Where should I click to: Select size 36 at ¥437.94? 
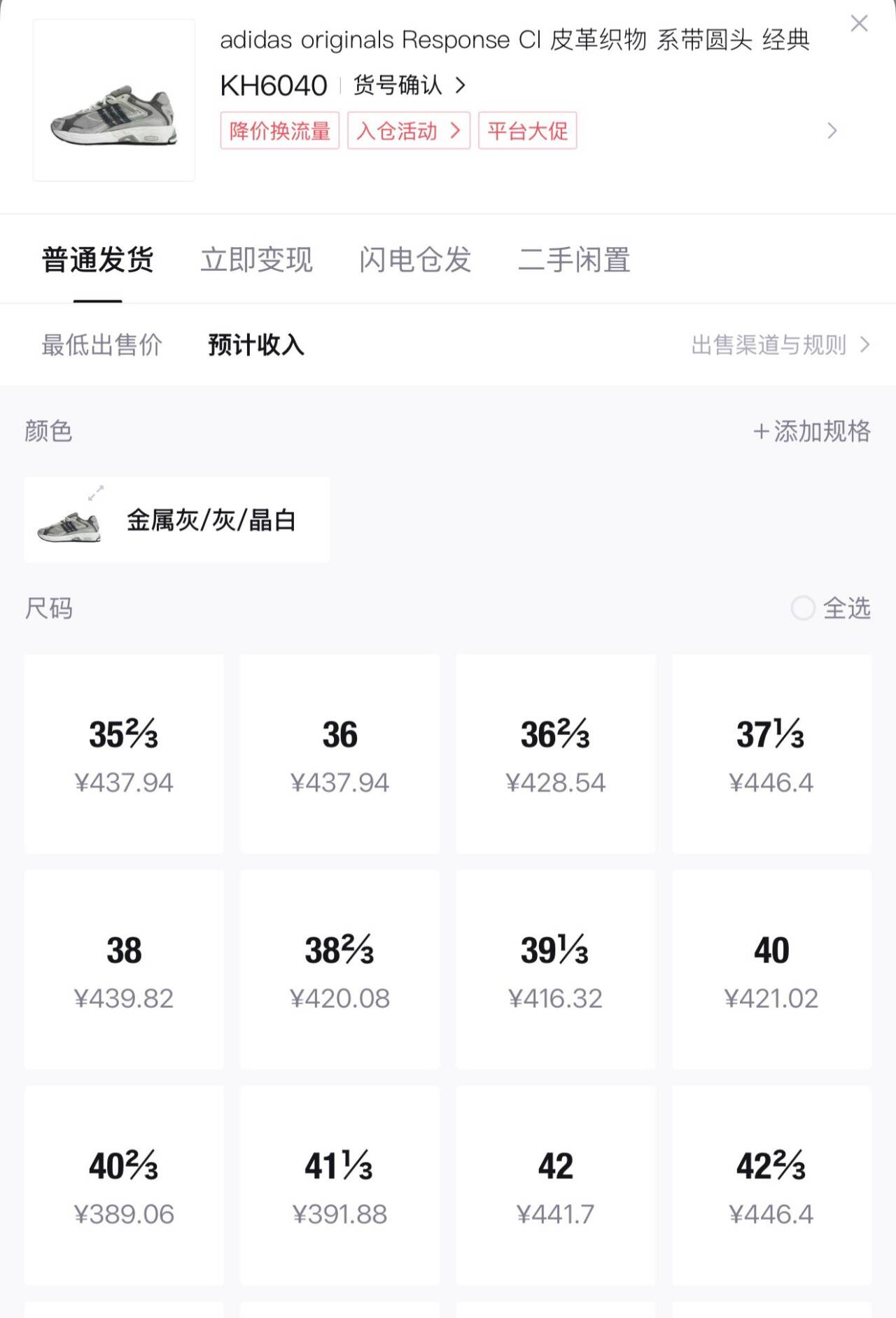point(340,754)
